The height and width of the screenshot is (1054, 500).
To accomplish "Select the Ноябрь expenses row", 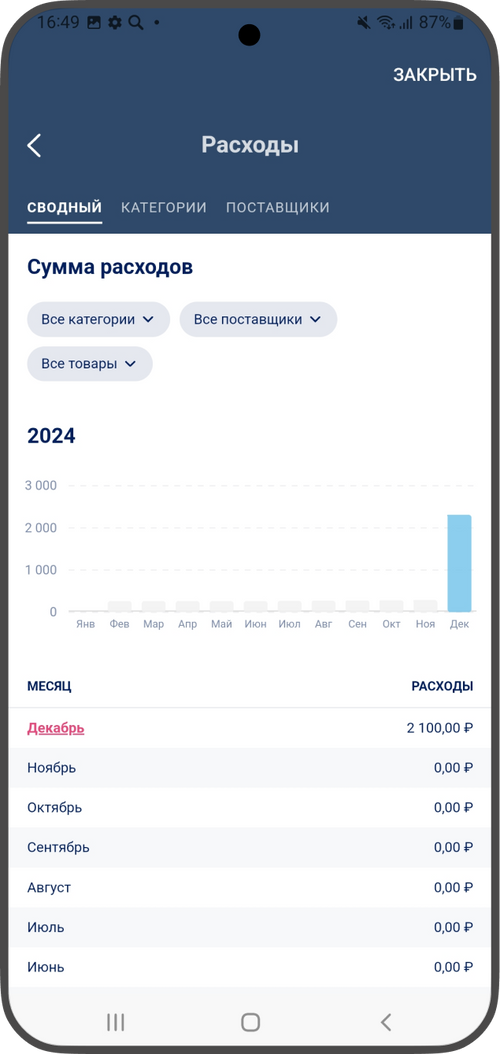I will 250,768.
